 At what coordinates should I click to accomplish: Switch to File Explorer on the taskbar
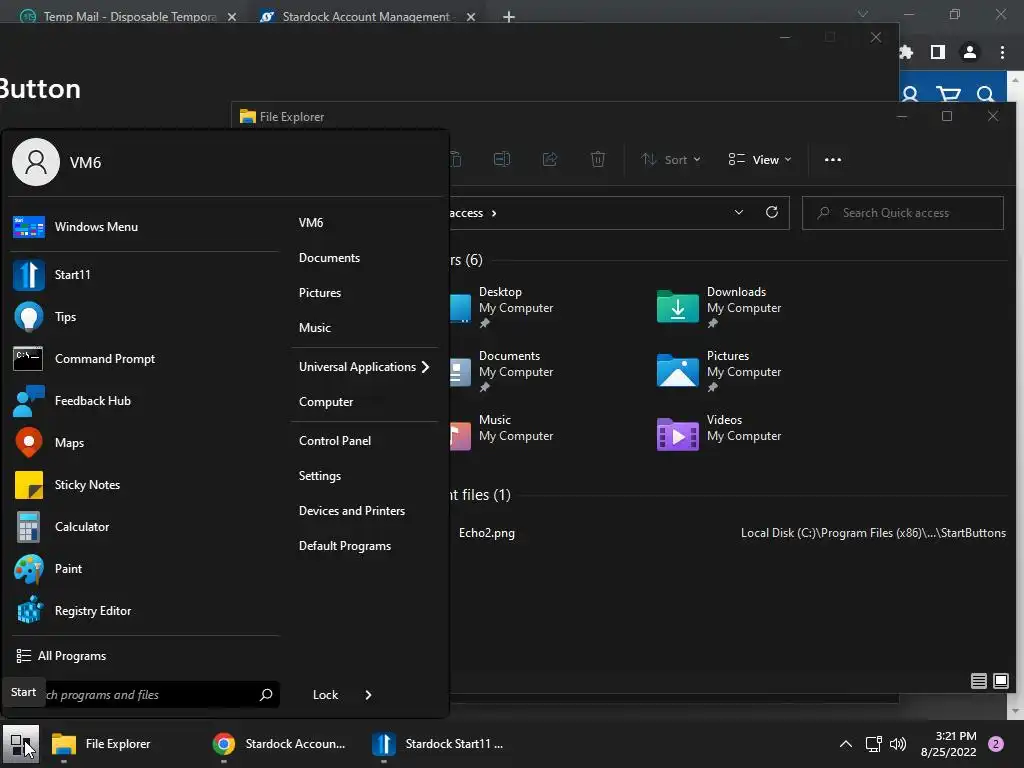point(101,744)
